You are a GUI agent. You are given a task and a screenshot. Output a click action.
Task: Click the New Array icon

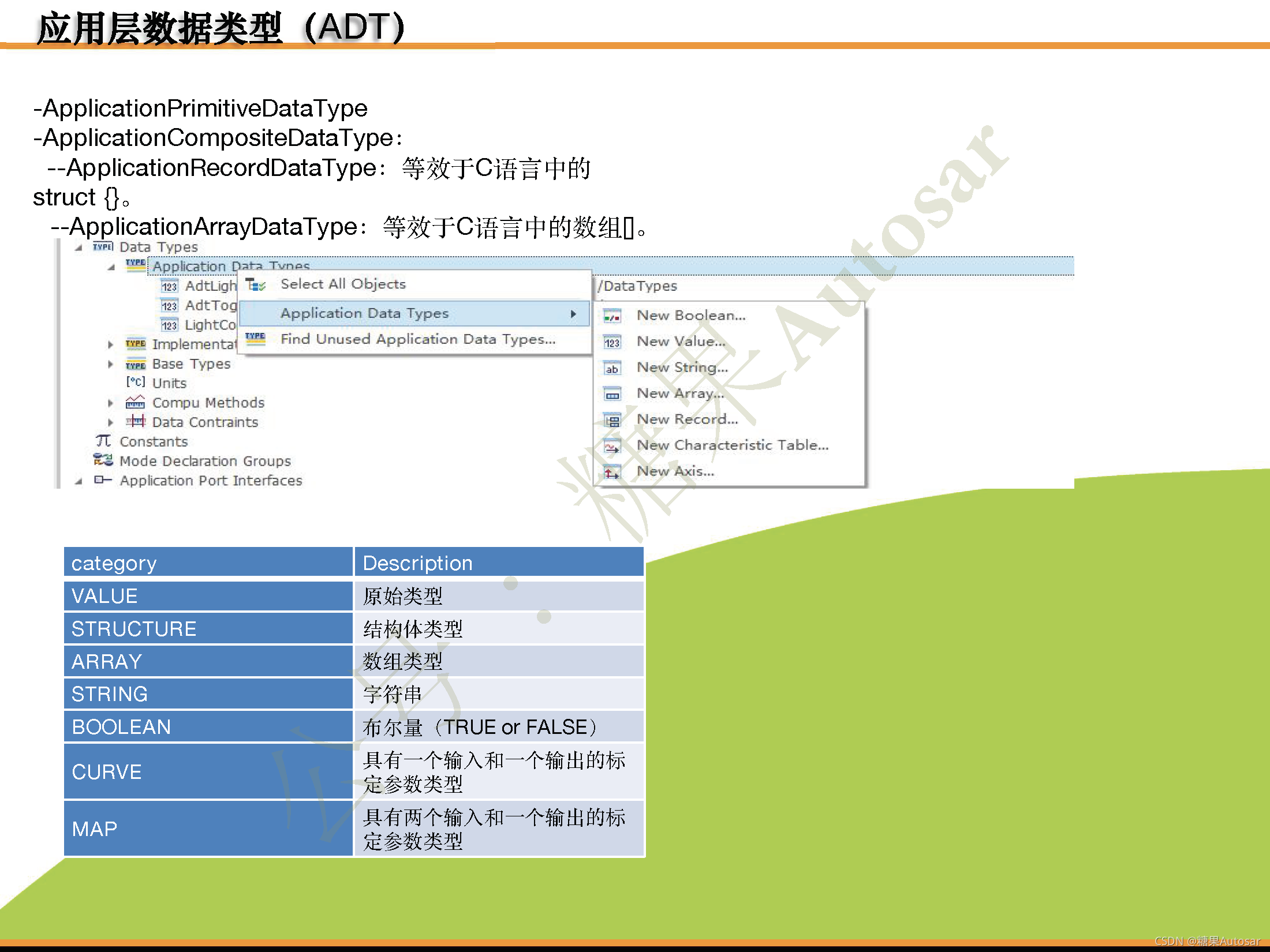612,394
